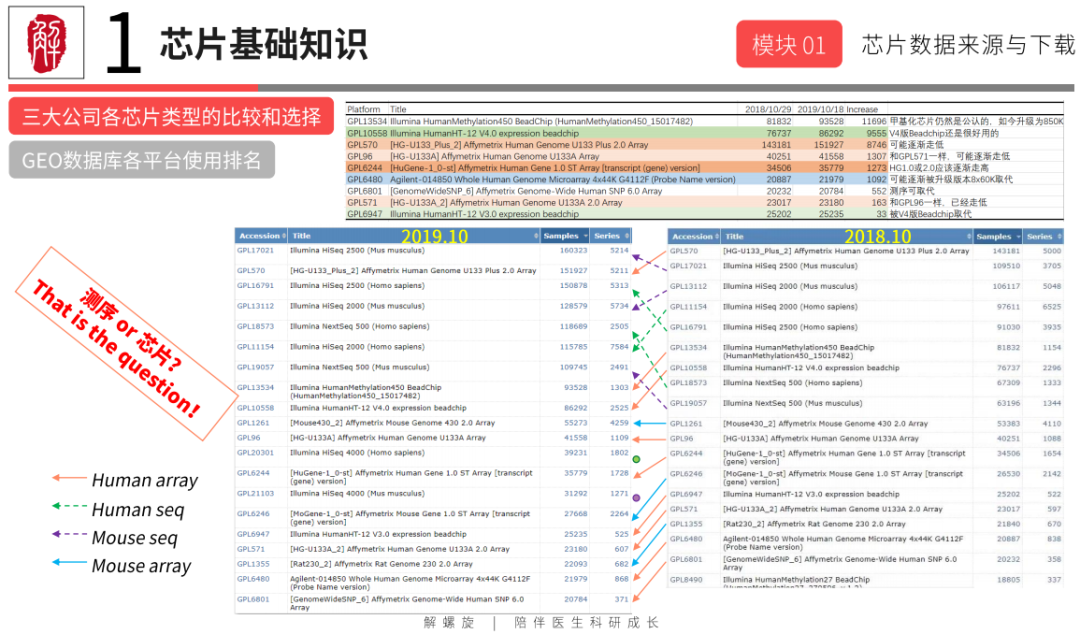Open GPL21103 link in 2019.10 table
Viewport: 1080px width, 634px height.
click(x=255, y=493)
